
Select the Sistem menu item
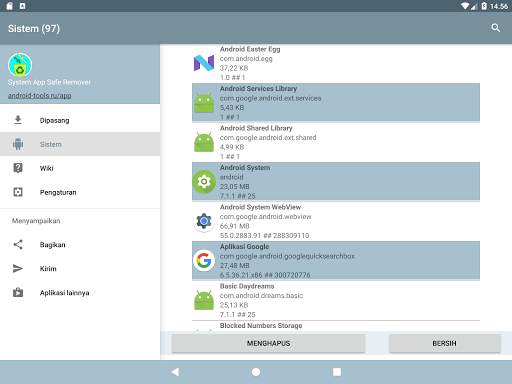(x=80, y=144)
